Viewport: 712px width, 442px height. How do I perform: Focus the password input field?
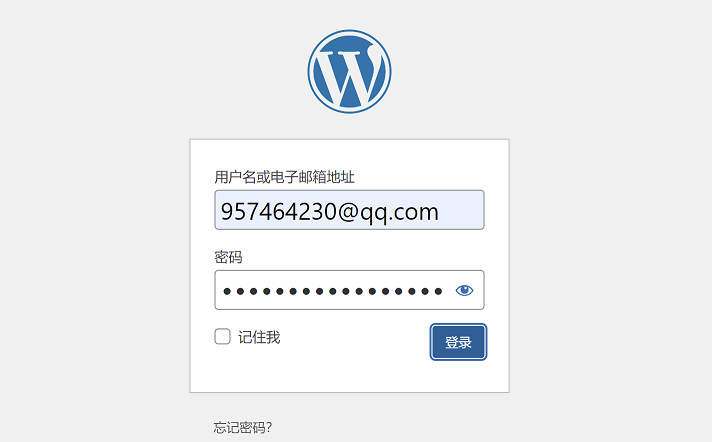pos(349,290)
